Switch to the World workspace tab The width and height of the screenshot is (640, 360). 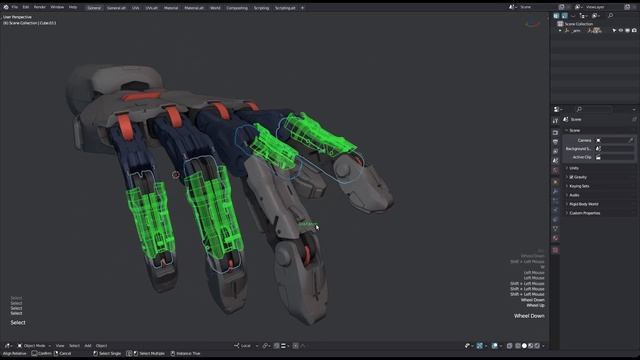tap(215, 8)
